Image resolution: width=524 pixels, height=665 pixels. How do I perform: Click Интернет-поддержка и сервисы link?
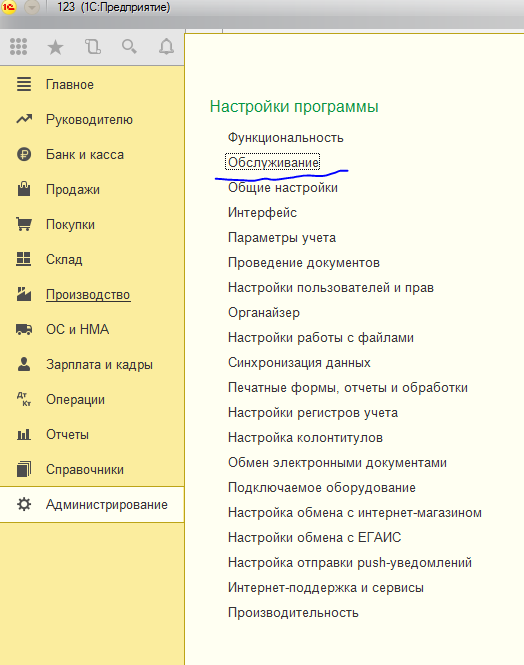(x=326, y=587)
